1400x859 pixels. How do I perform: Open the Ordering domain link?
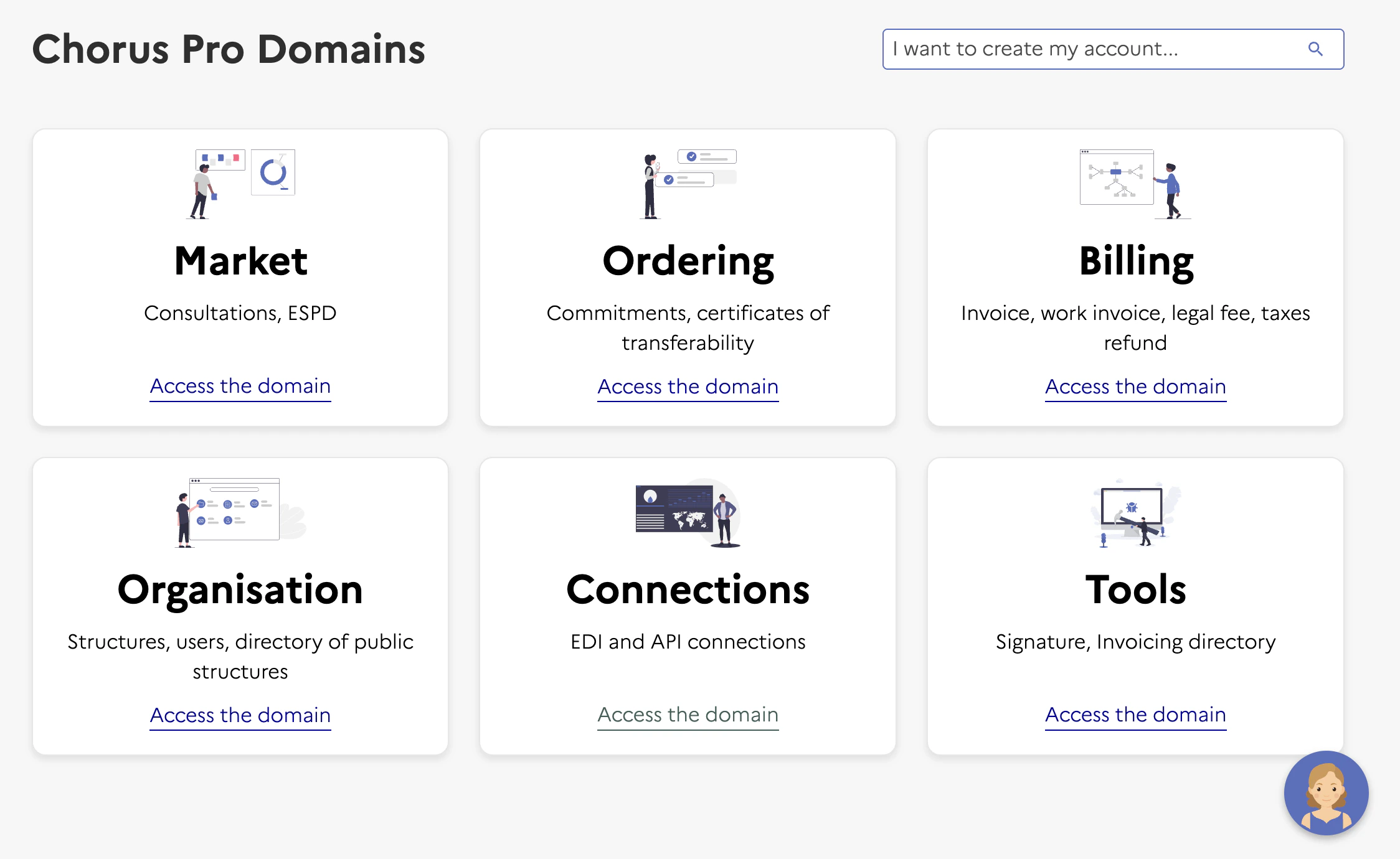click(x=687, y=387)
